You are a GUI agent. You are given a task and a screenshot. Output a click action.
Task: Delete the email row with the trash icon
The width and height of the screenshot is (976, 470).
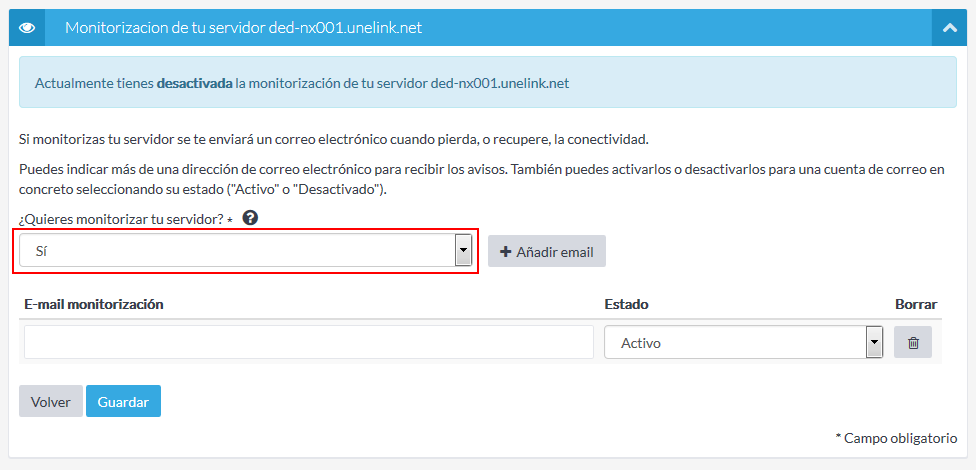(x=913, y=342)
